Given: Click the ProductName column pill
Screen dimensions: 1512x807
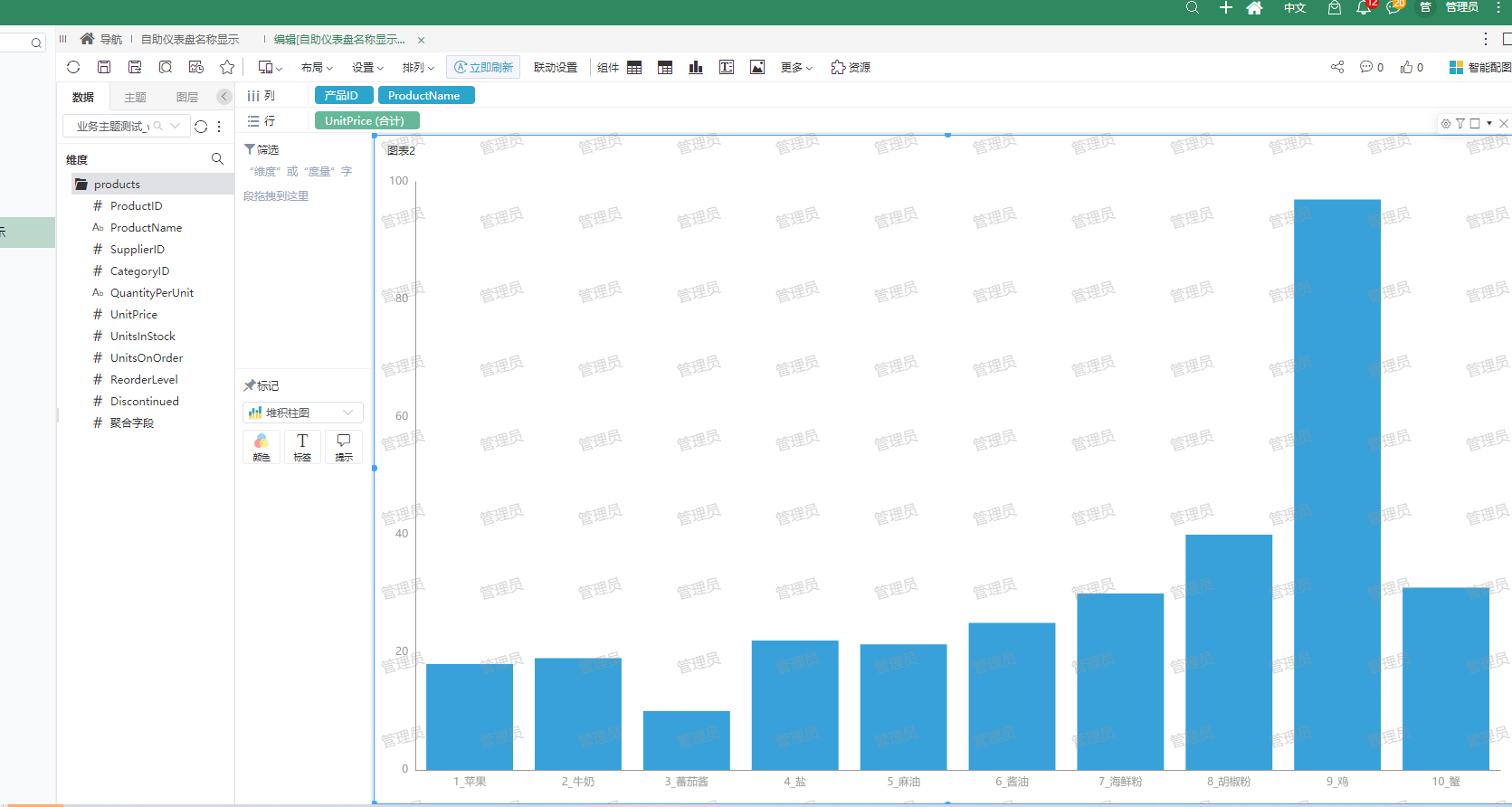Looking at the screenshot, I should pos(426,95).
